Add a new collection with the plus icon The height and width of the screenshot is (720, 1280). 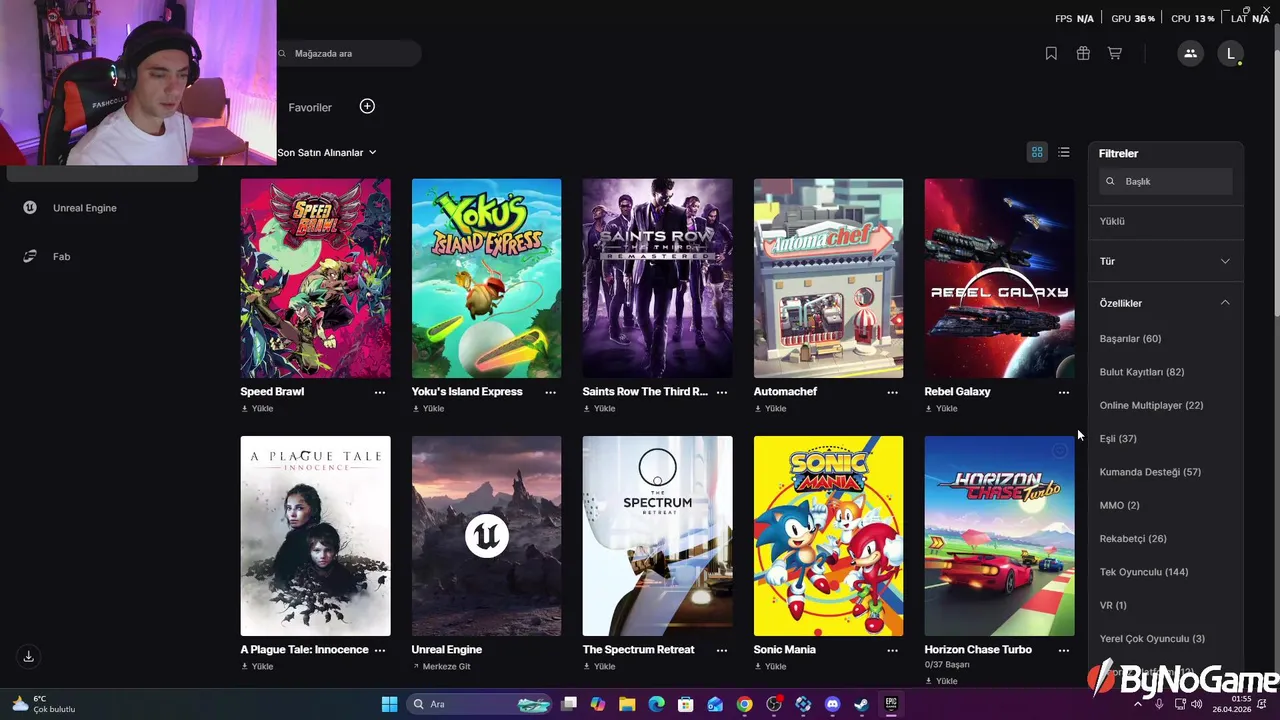pos(367,106)
